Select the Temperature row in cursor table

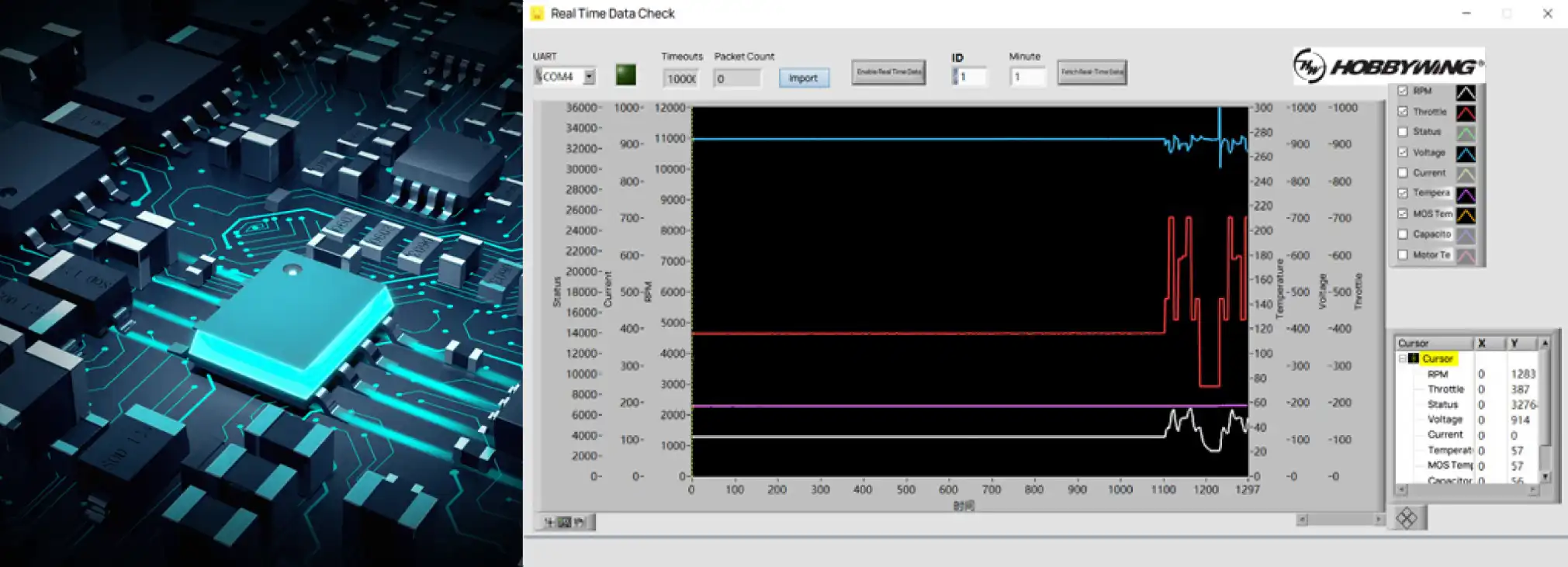coord(1467,450)
